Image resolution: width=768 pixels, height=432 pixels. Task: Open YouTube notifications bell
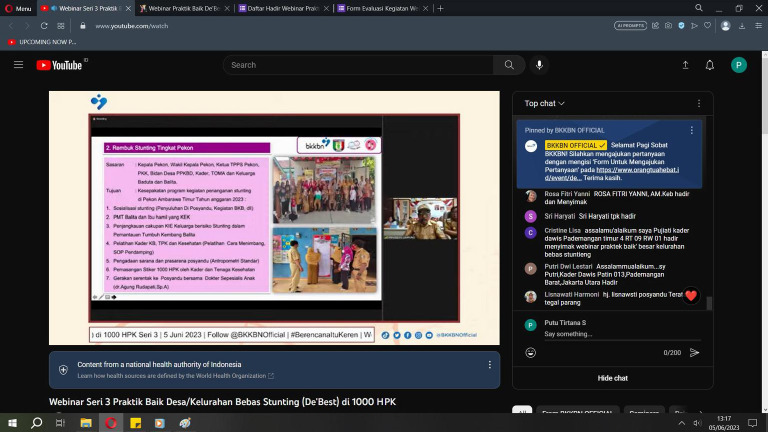(x=709, y=65)
